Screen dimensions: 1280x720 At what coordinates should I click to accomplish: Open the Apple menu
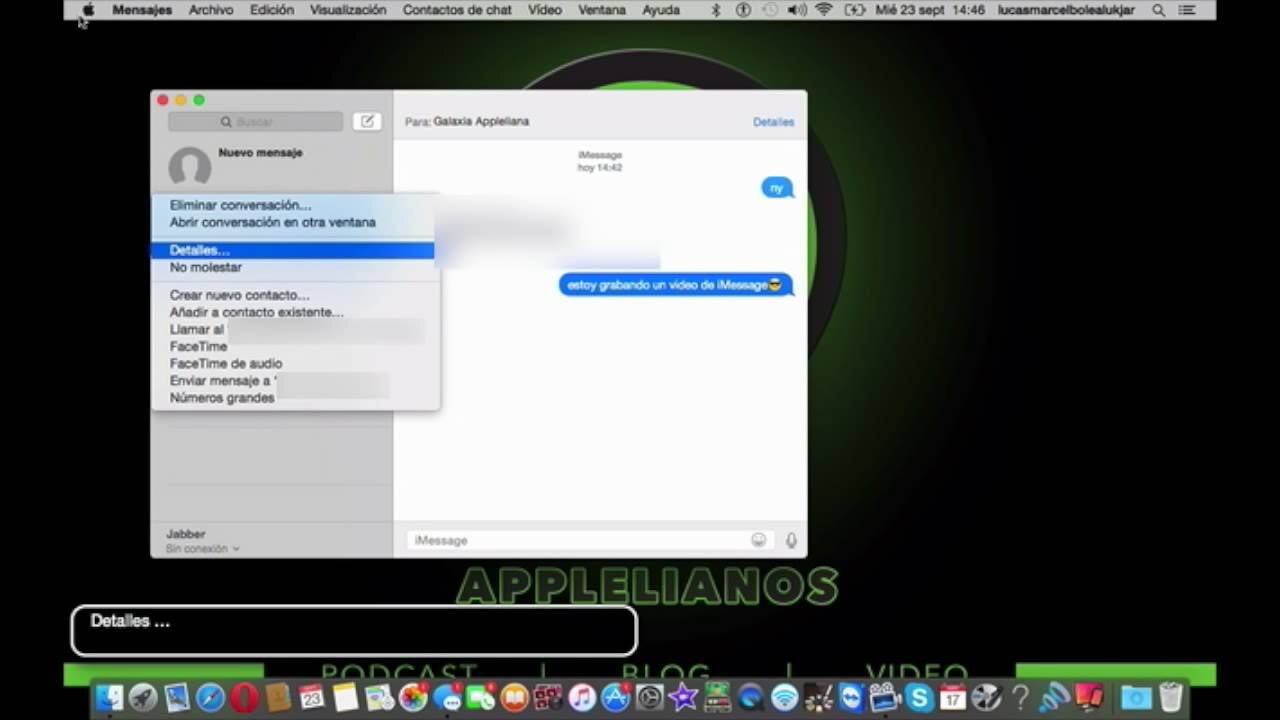(88, 10)
